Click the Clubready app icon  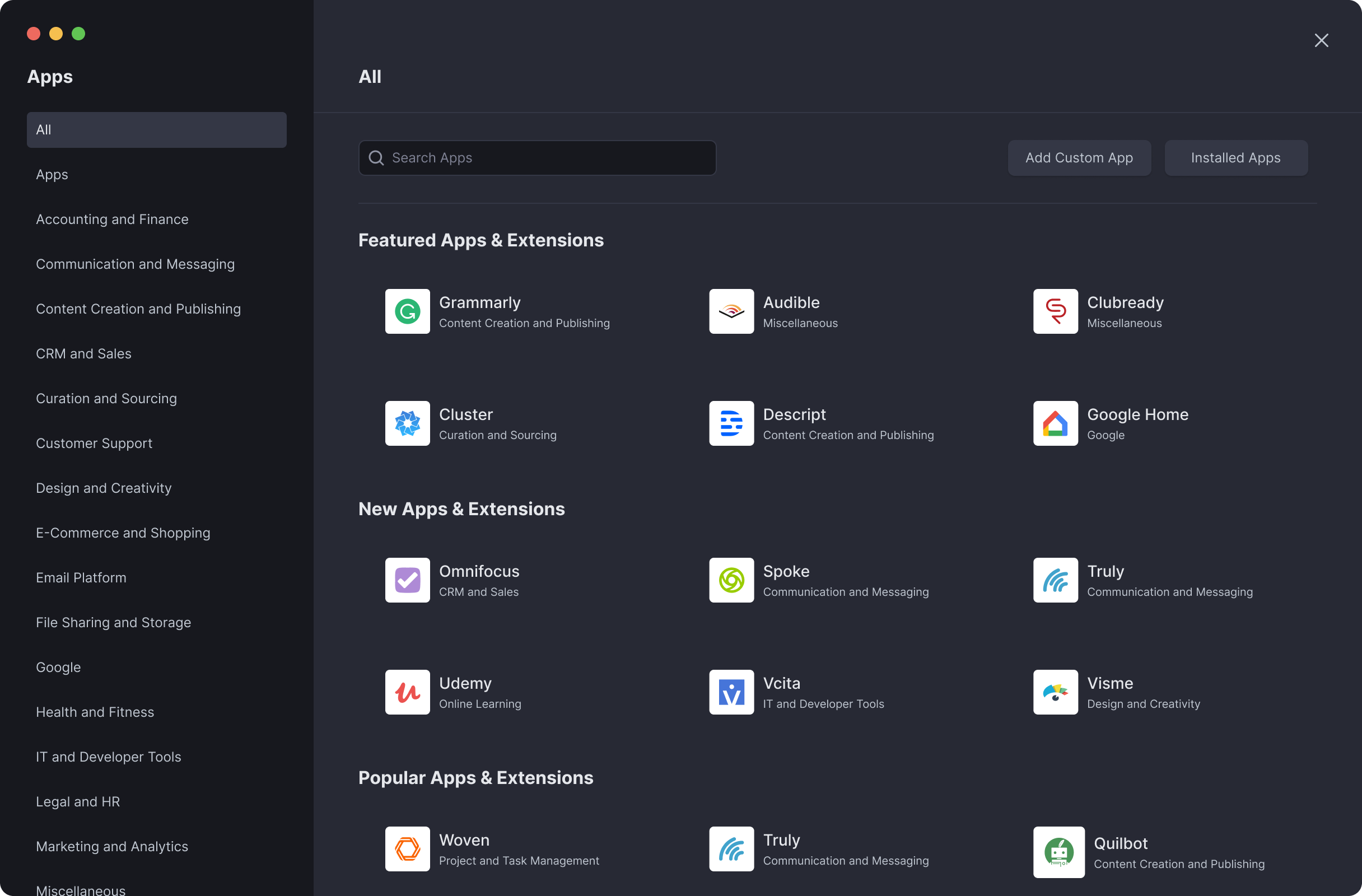(1055, 311)
